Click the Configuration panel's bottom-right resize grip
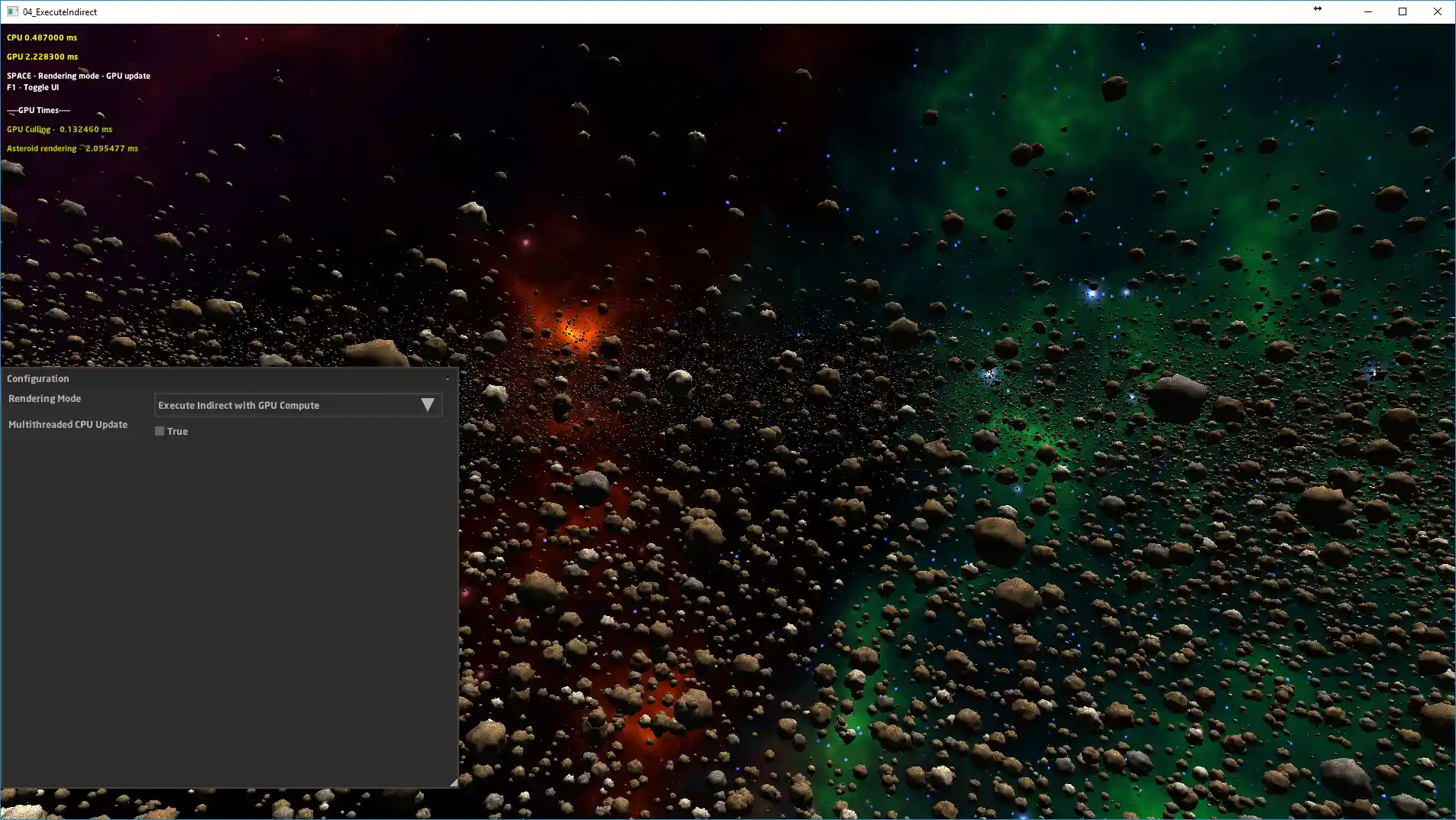The image size is (1456, 820). coord(453,782)
